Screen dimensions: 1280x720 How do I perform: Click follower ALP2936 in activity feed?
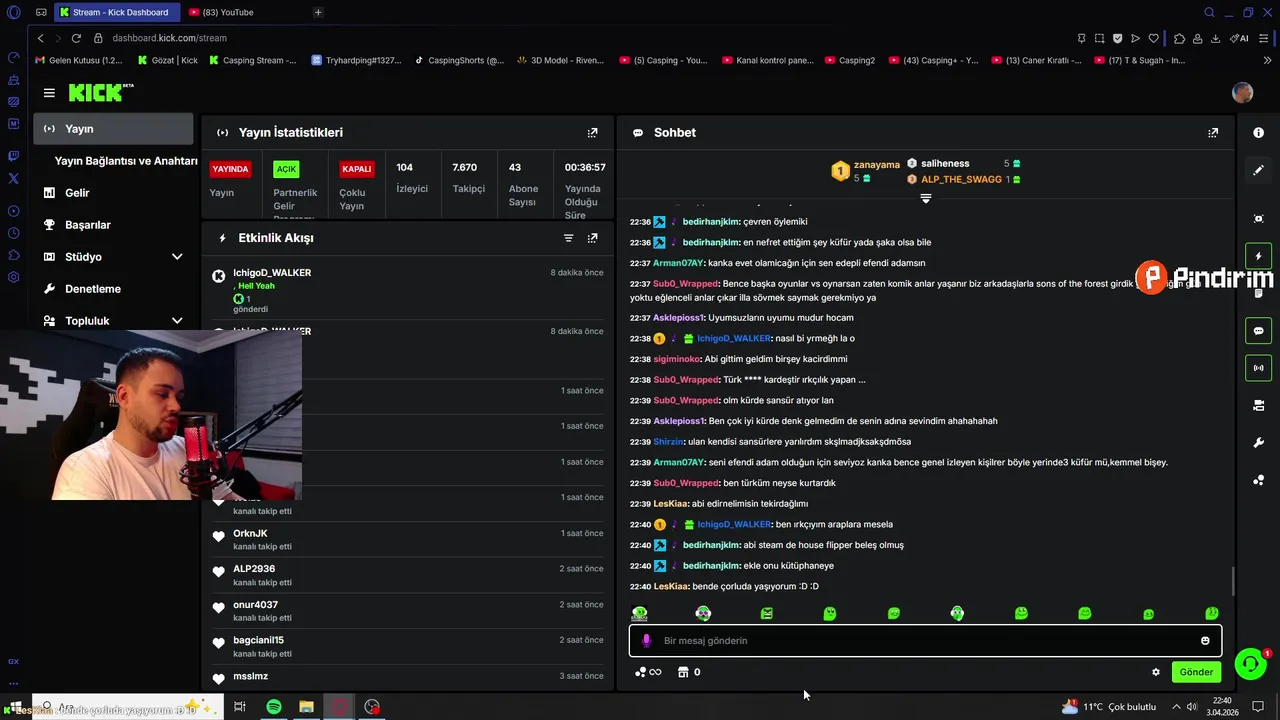click(254, 569)
